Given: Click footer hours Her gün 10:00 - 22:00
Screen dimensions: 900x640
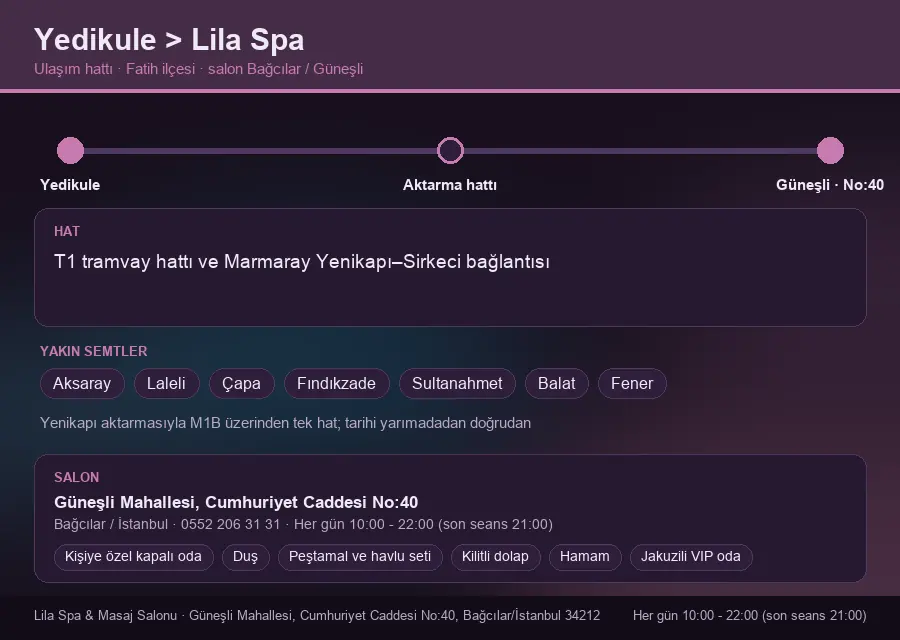Looking at the screenshot, I should [x=750, y=615].
